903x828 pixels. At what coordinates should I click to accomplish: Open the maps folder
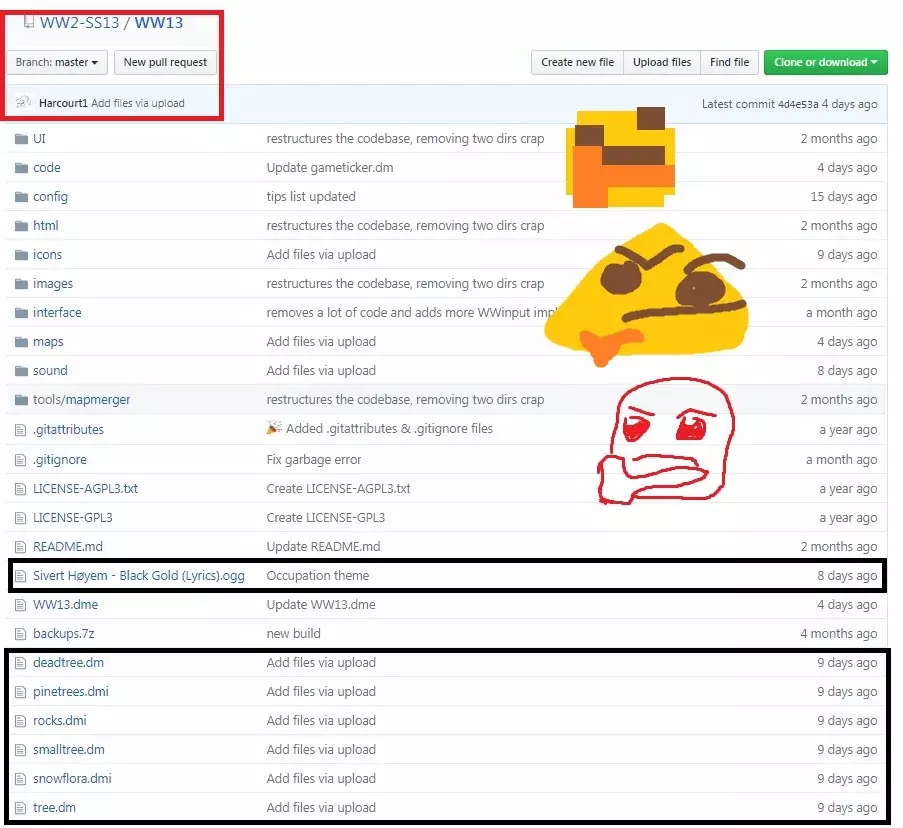48,342
